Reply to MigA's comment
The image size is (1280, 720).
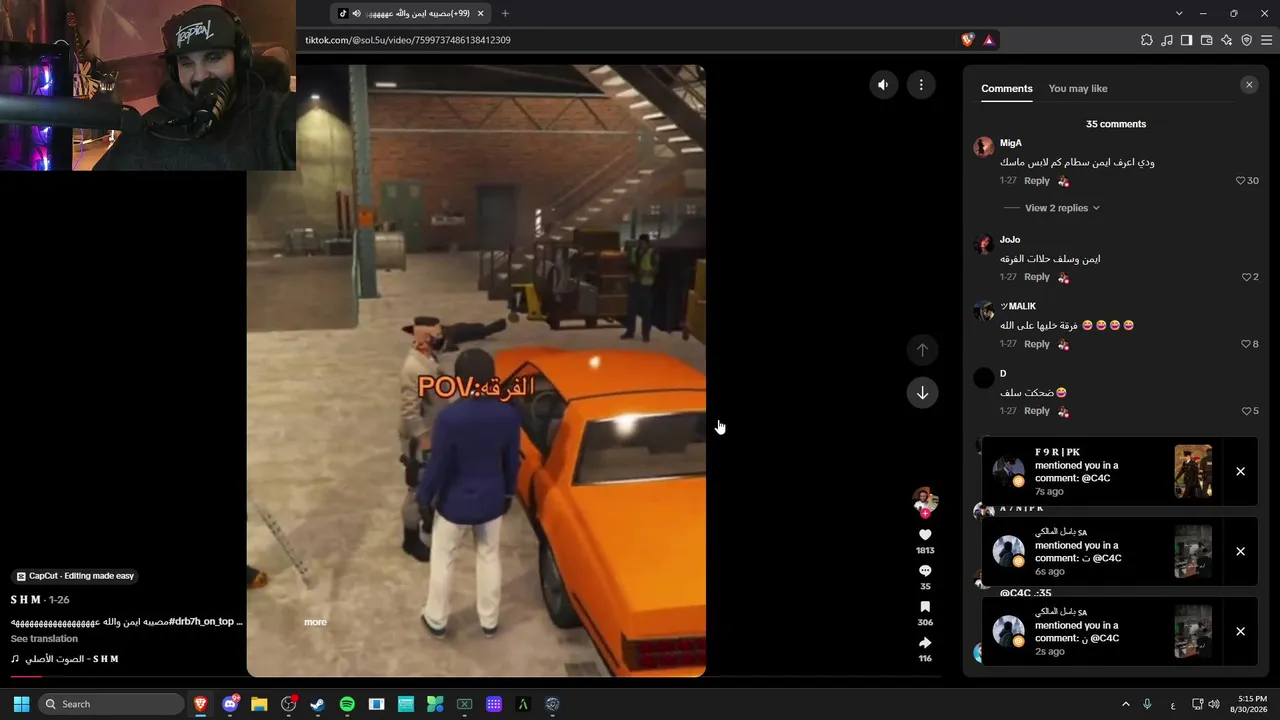point(1037,181)
